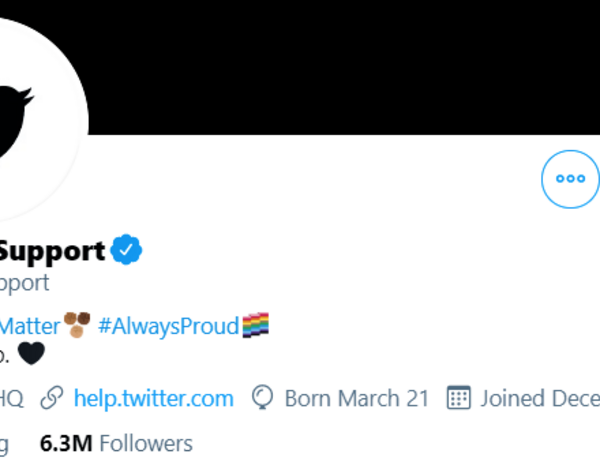Click the raised fists emoji
Viewport: 600px width, 469px height.
78,324
